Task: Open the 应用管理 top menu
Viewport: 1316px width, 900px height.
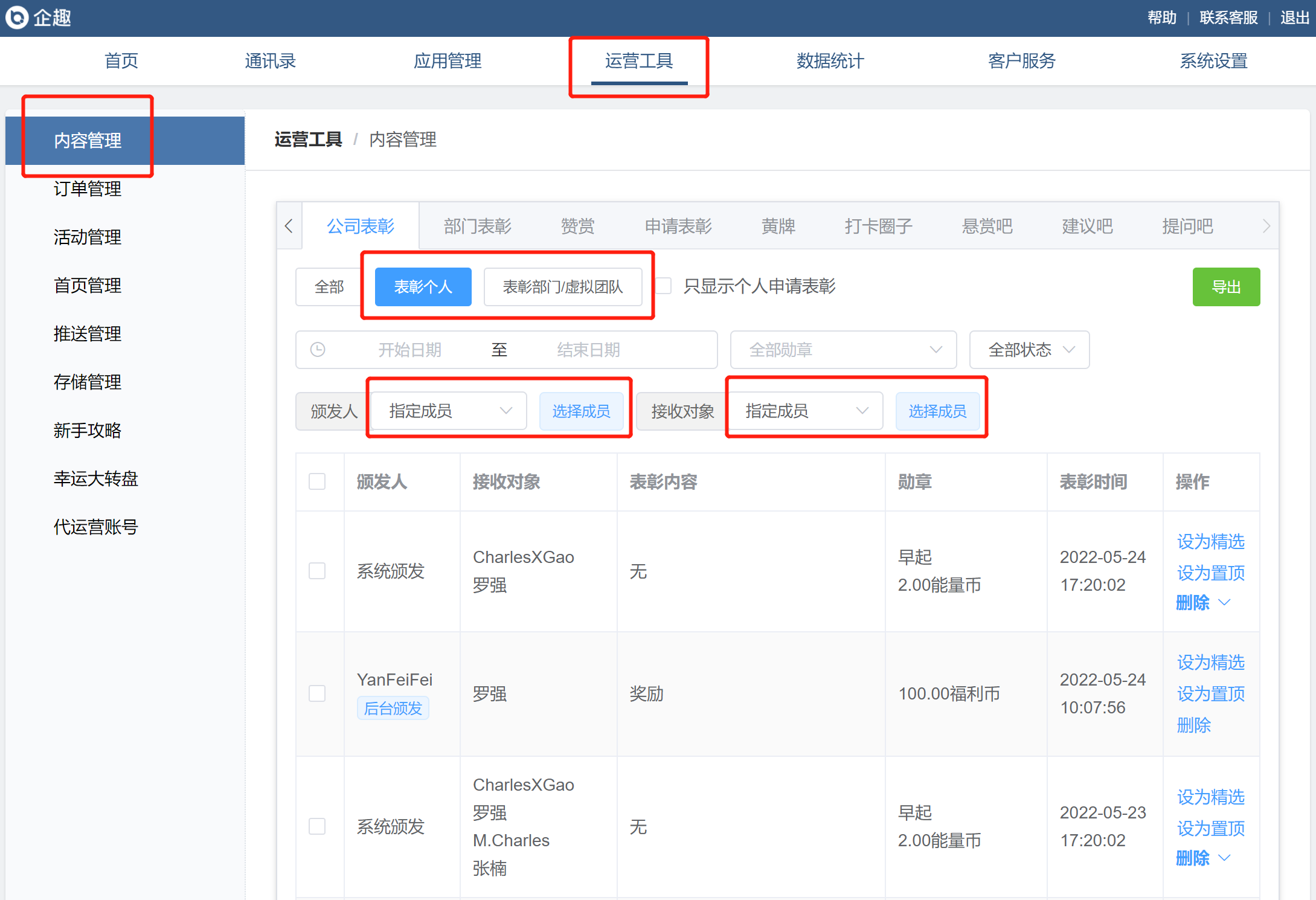Action: [448, 61]
